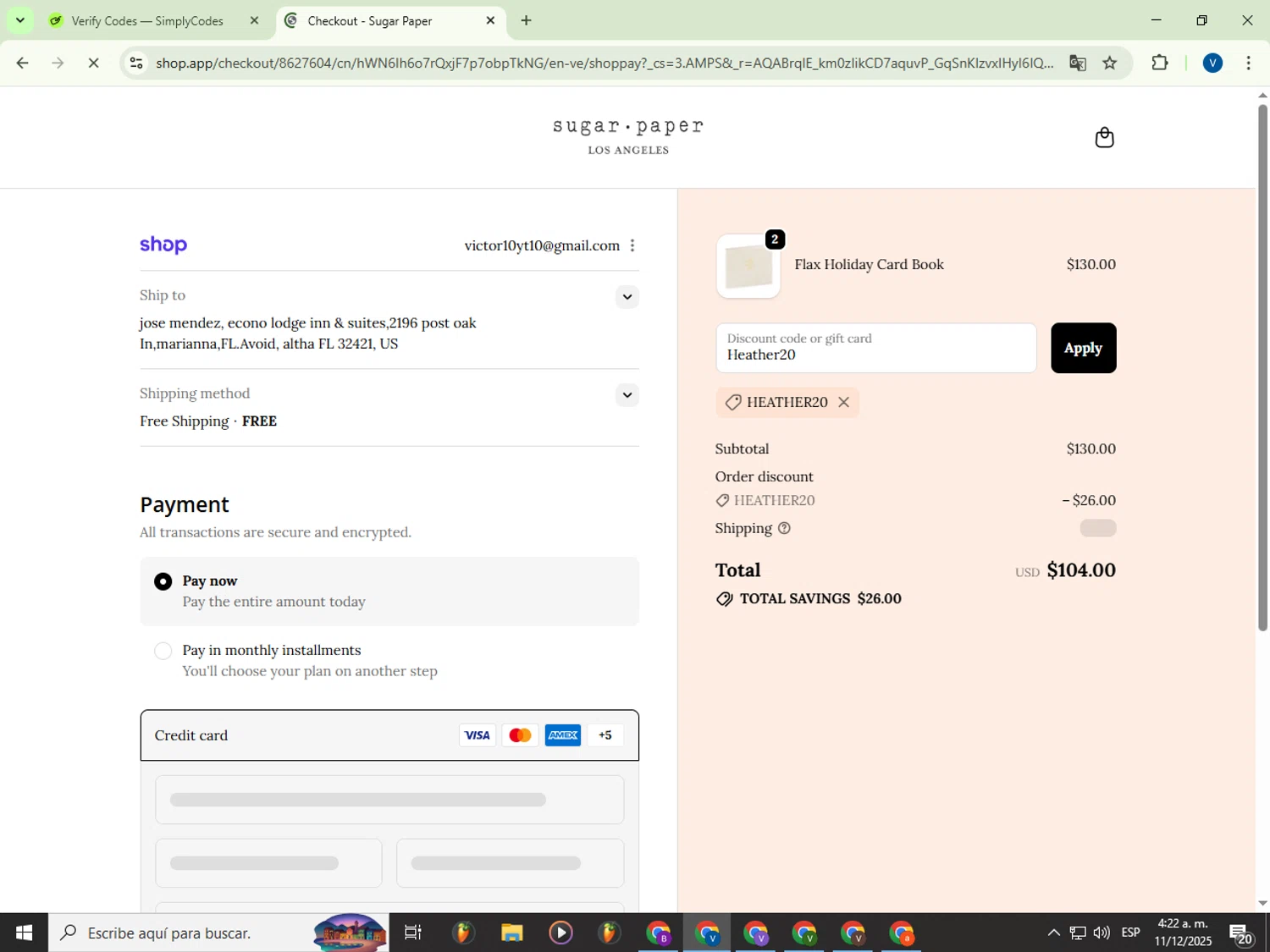Open Task View on the taskbar
The image size is (1270, 952).
412,933
